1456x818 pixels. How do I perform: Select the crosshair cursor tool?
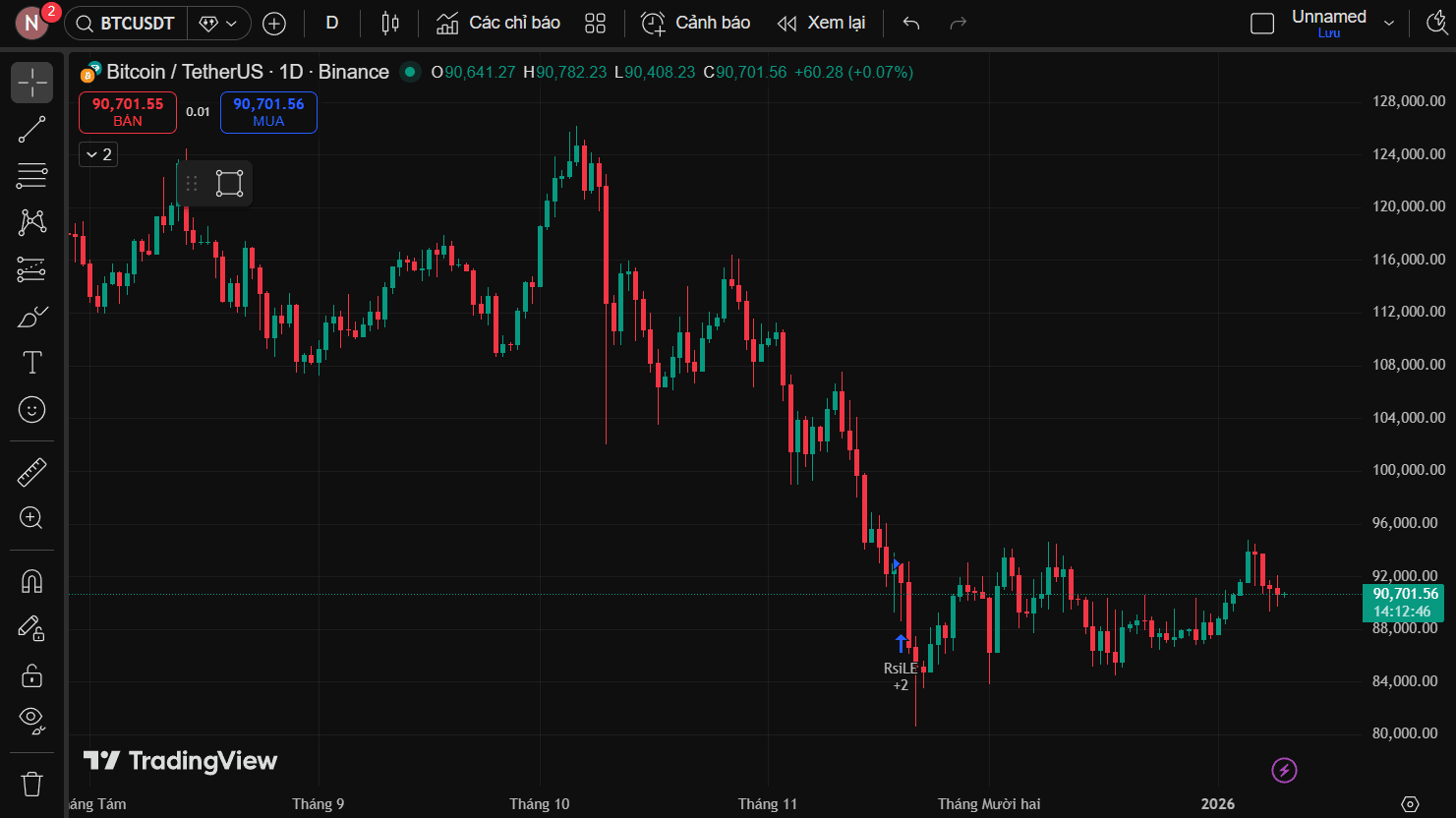(31, 83)
